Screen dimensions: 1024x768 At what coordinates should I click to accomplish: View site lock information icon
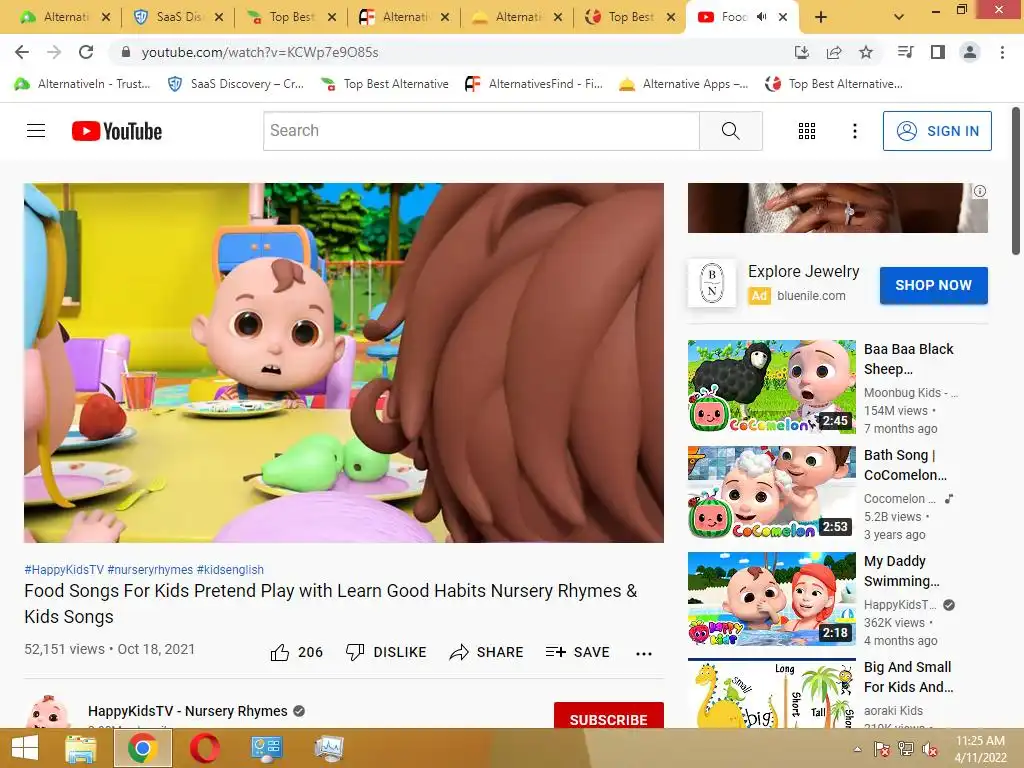tap(126, 52)
